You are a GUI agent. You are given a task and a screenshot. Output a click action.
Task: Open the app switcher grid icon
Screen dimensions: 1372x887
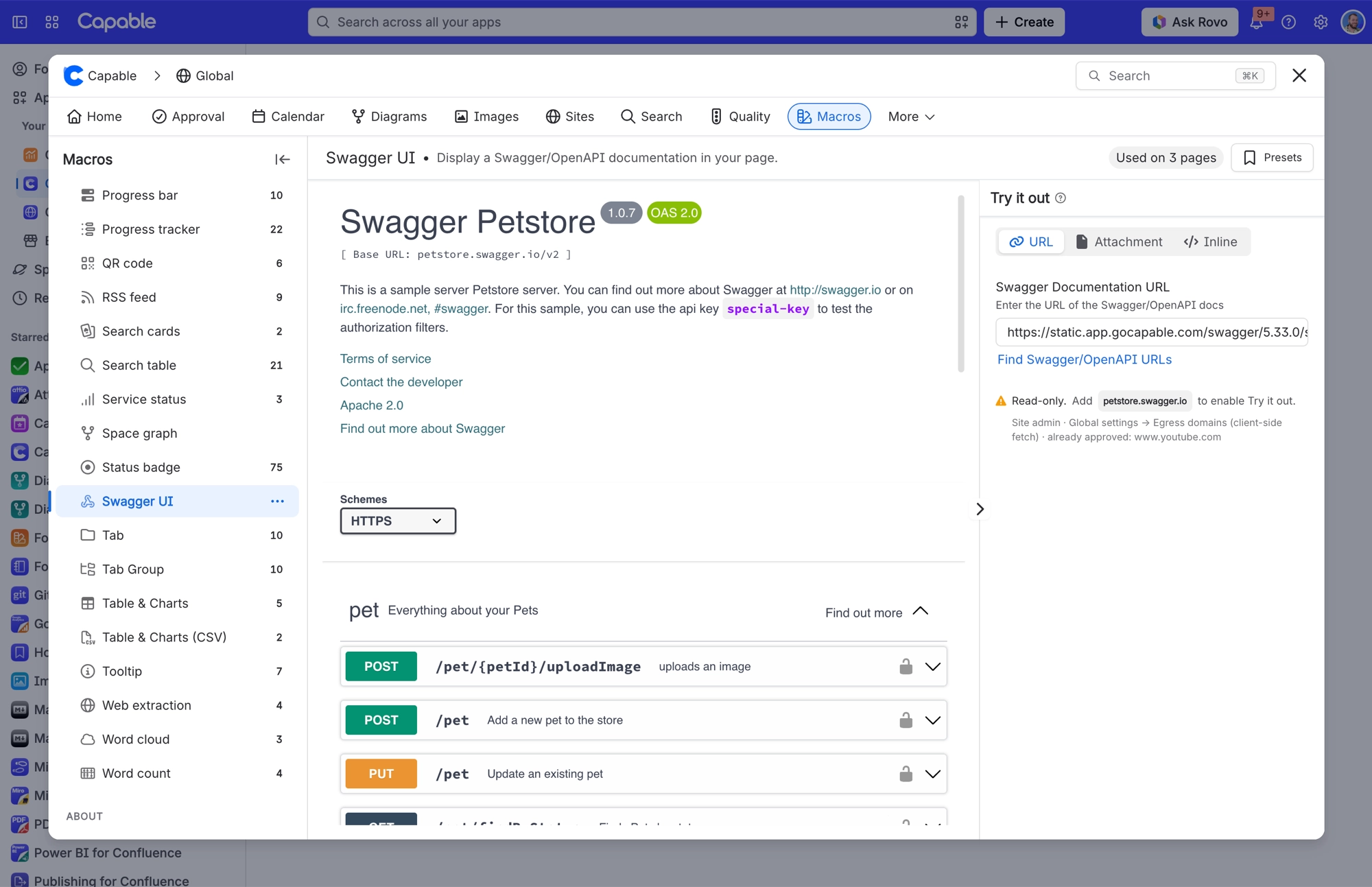click(x=52, y=22)
